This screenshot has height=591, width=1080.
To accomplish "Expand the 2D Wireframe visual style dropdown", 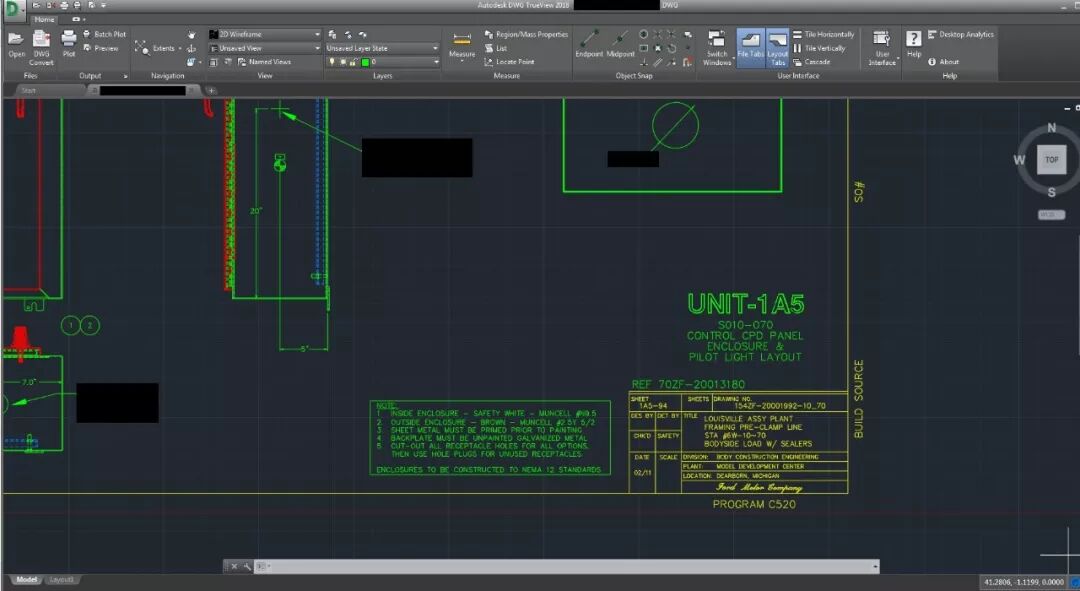I will [x=265, y=34].
